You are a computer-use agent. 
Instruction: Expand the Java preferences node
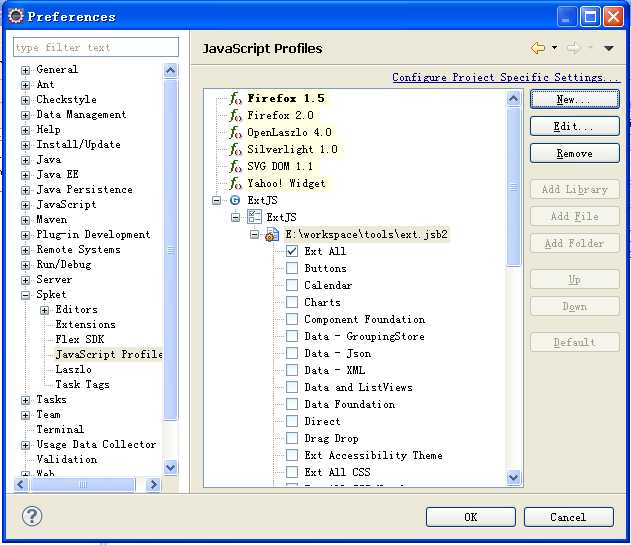click(x=25, y=160)
